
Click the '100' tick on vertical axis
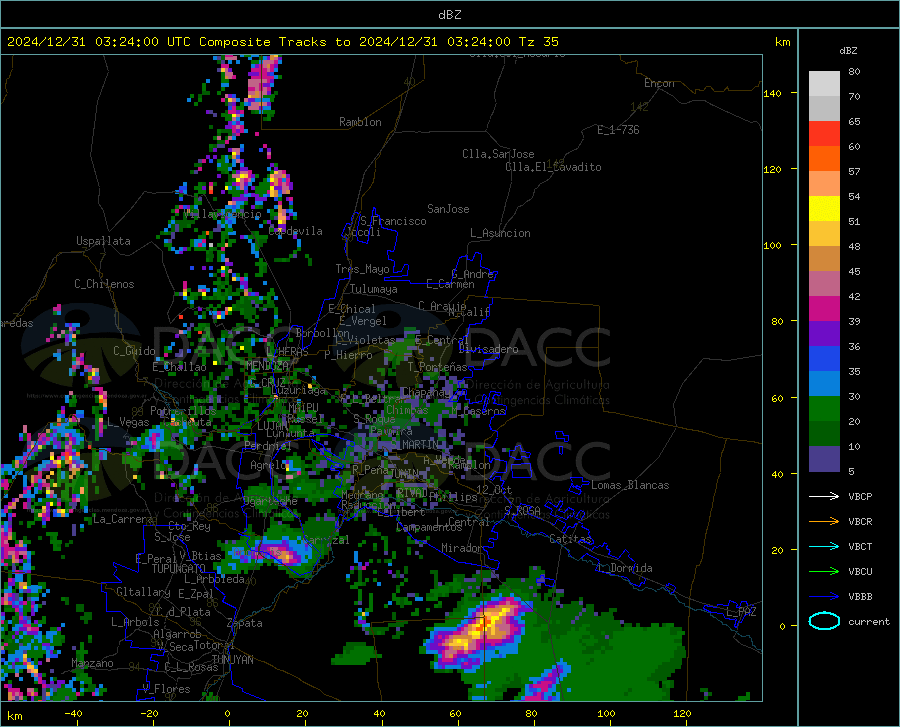(x=772, y=246)
